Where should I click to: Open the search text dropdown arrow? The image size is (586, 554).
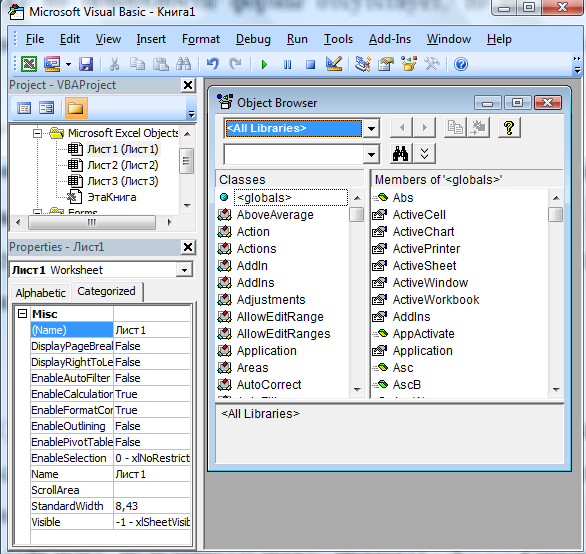click(x=371, y=154)
